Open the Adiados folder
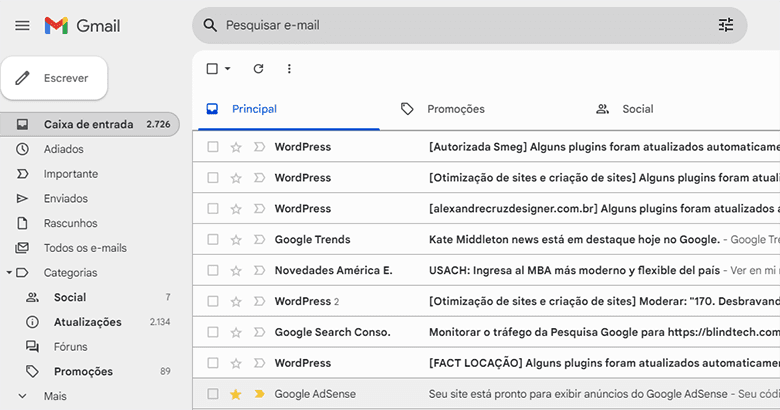This screenshot has width=780, height=410. click(63, 149)
